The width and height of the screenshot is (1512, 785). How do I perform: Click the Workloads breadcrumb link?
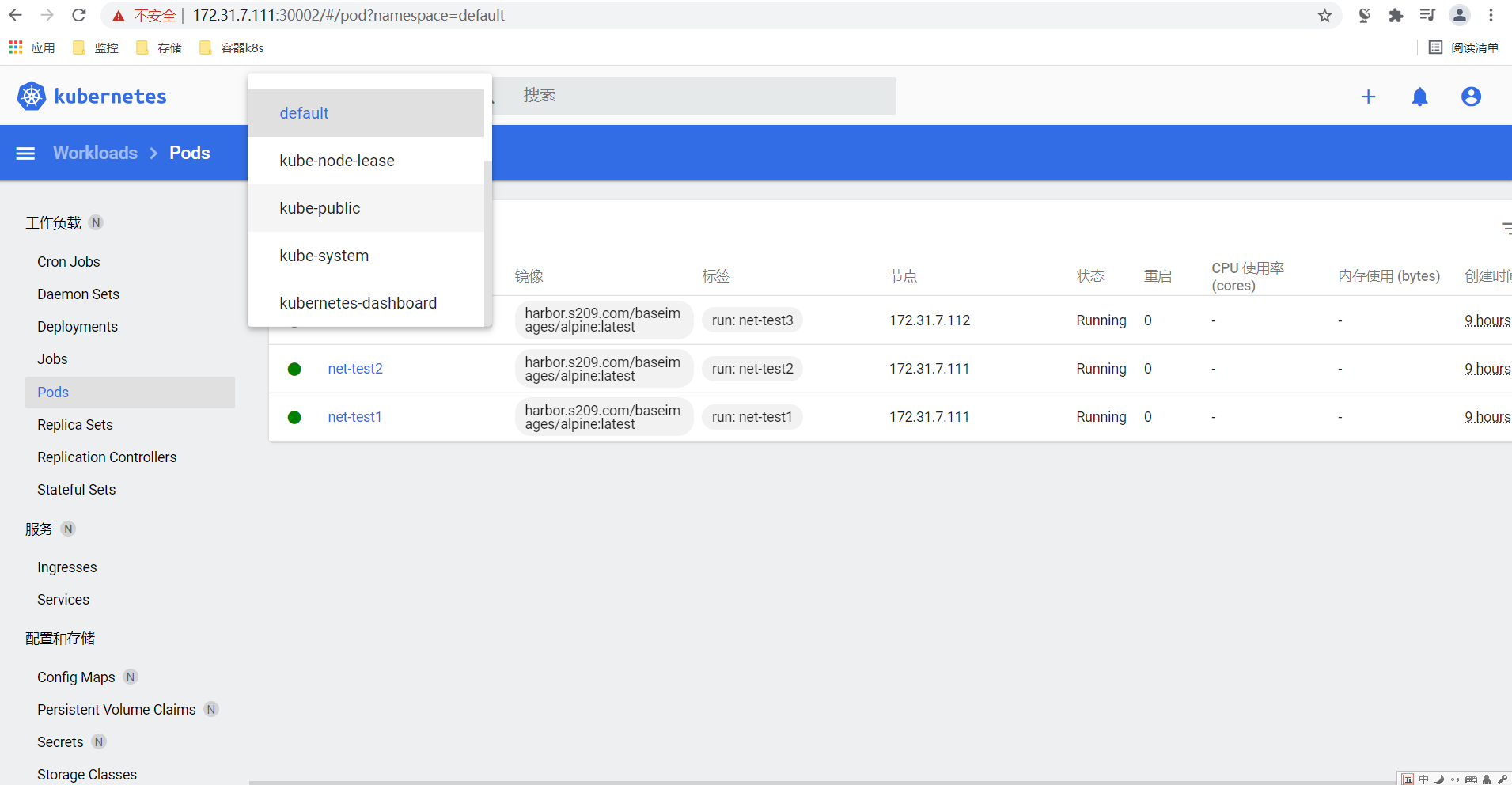95,153
